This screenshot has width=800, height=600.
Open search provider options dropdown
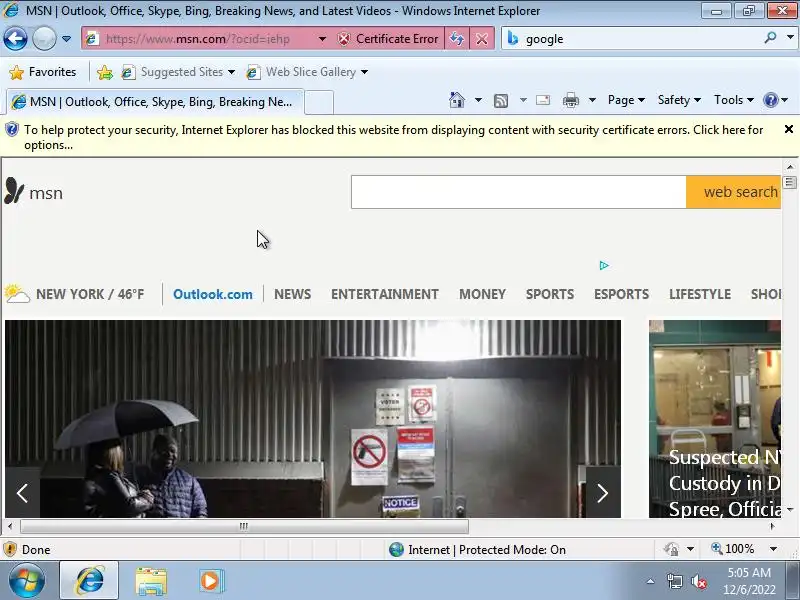tap(790, 38)
